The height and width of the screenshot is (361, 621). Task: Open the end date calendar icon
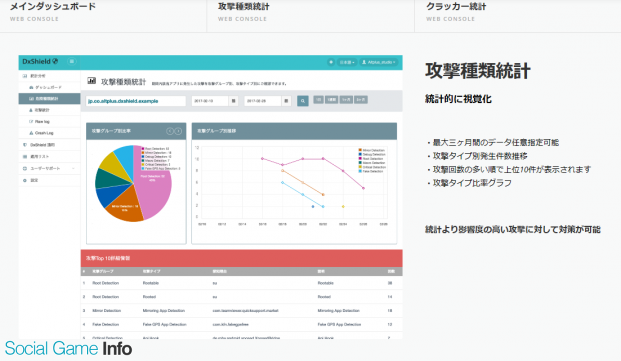point(286,101)
